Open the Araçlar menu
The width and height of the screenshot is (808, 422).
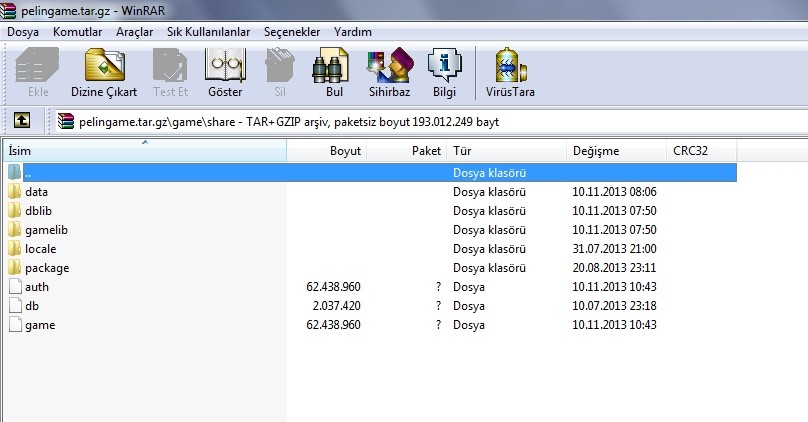coord(134,32)
